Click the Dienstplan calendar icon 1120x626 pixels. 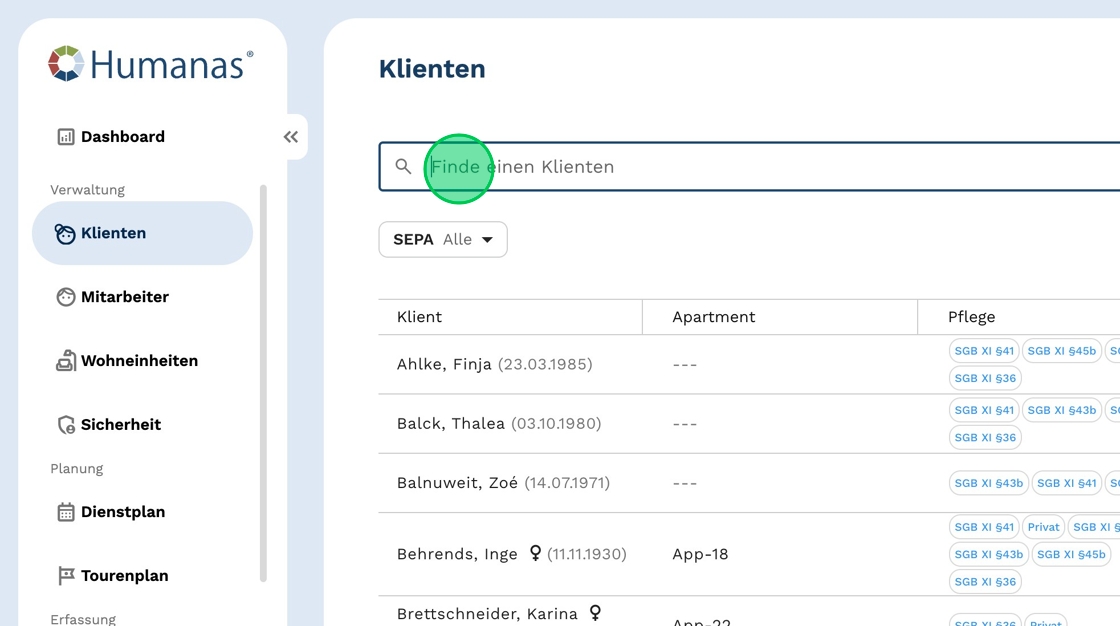click(66, 512)
